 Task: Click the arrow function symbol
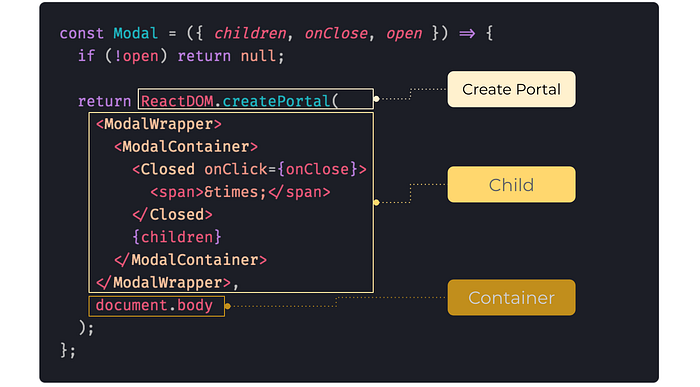click(x=467, y=33)
